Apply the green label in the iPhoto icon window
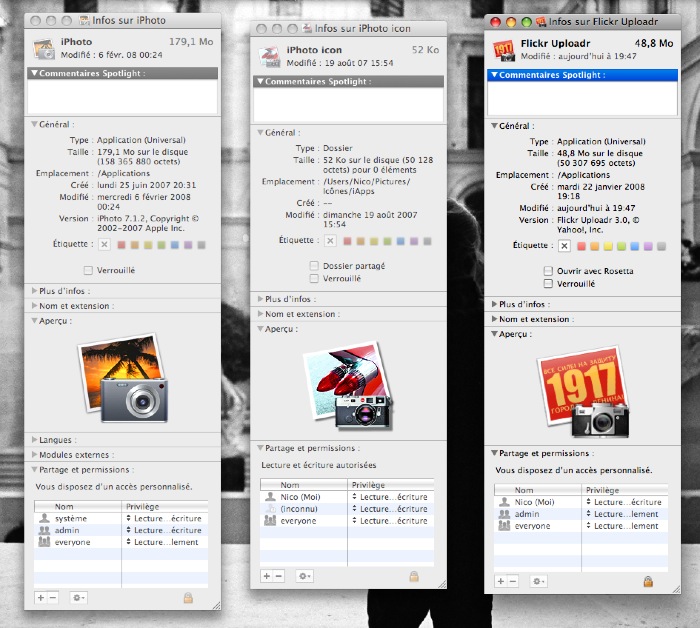Screen dimensions: 700x628 point(388,241)
